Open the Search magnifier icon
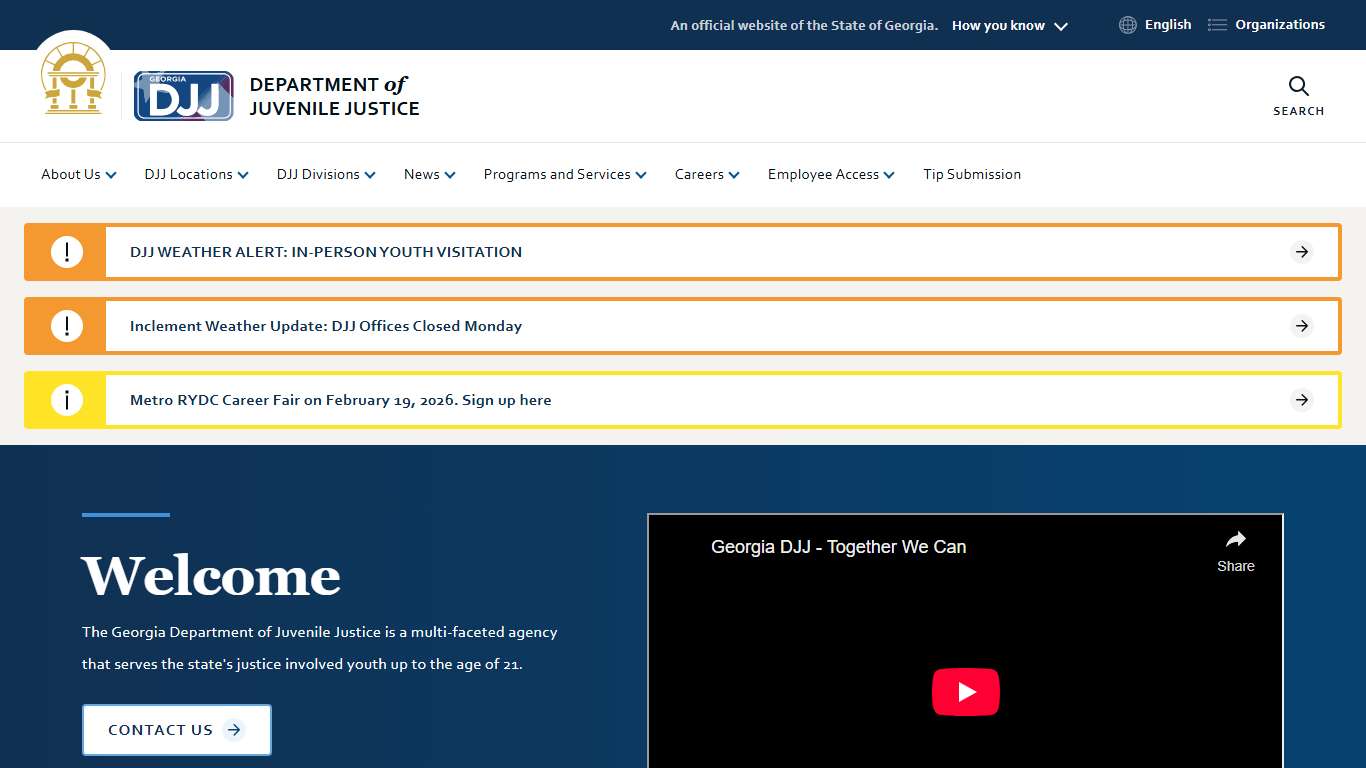Viewport: 1366px width, 768px height. pyautogui.click(x=1298, y=87)
